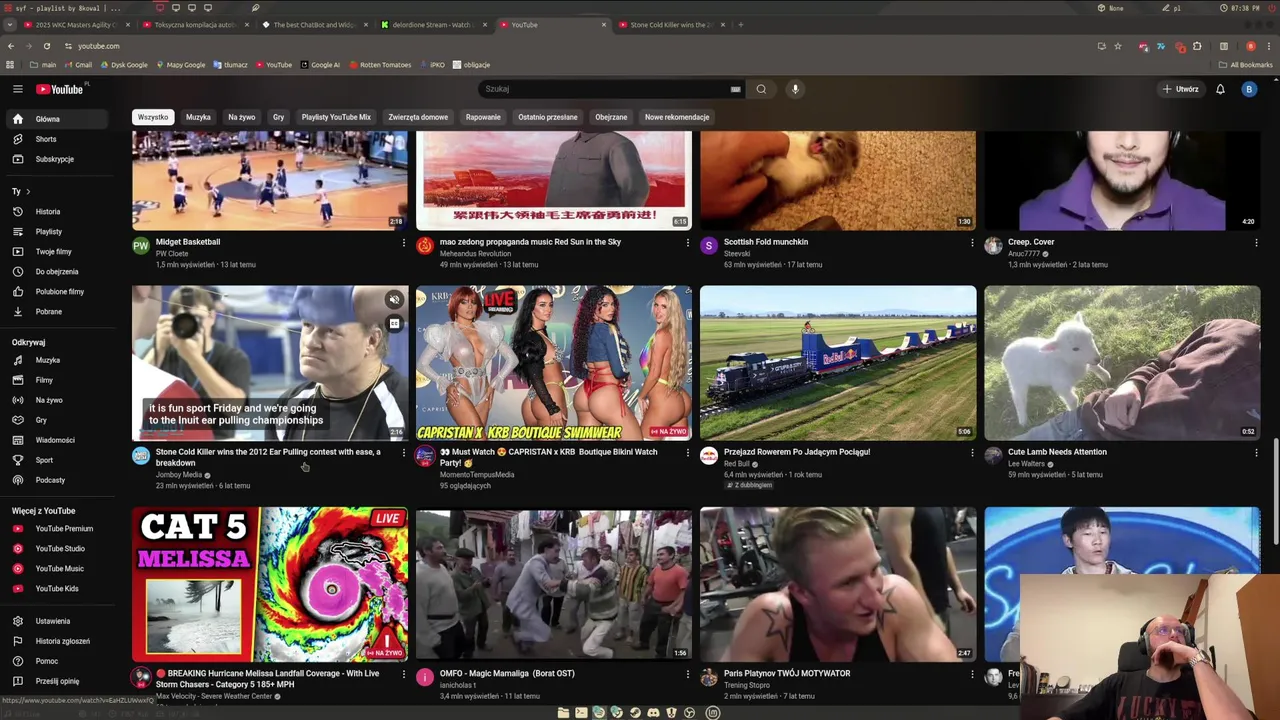Image resolution: width=1280 pixels, height=720 pixels.
Task: Open the Google AI bookmark
Action: pos(320,65)
